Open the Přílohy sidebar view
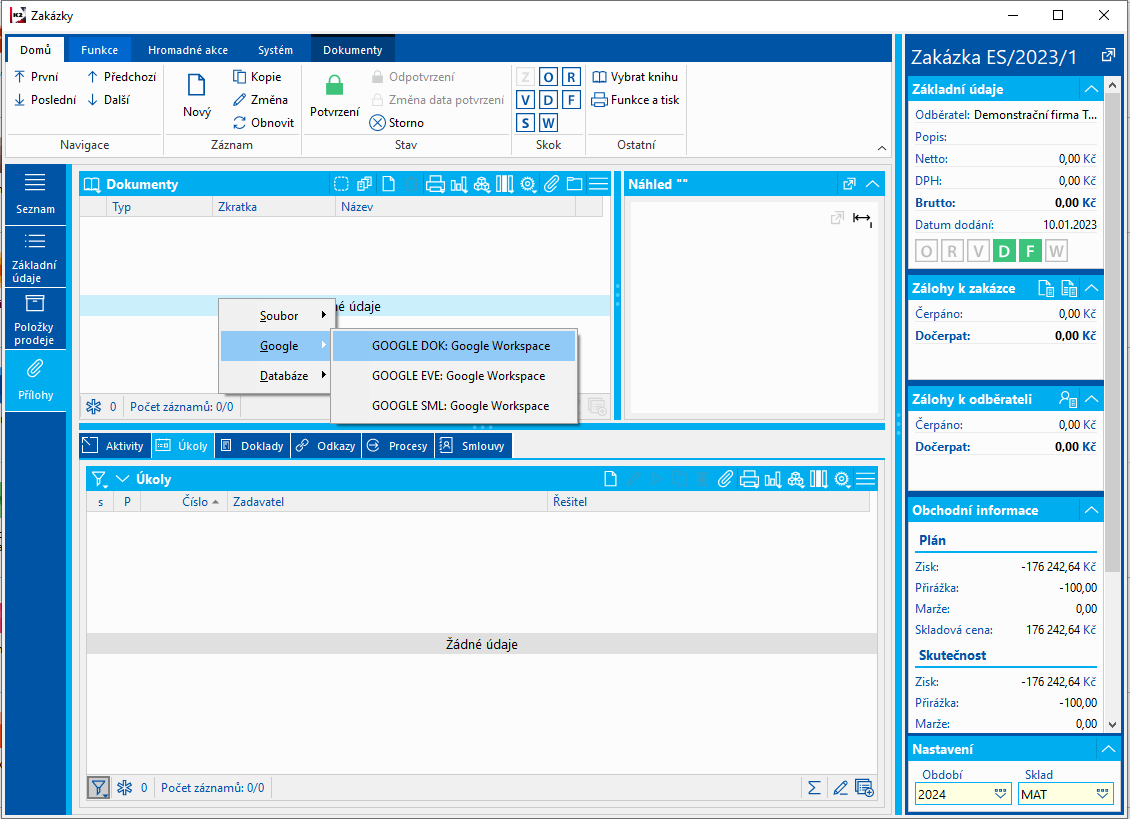This screenshot has width=1130, height=819. pyautogui.click(x=35, y=381)
